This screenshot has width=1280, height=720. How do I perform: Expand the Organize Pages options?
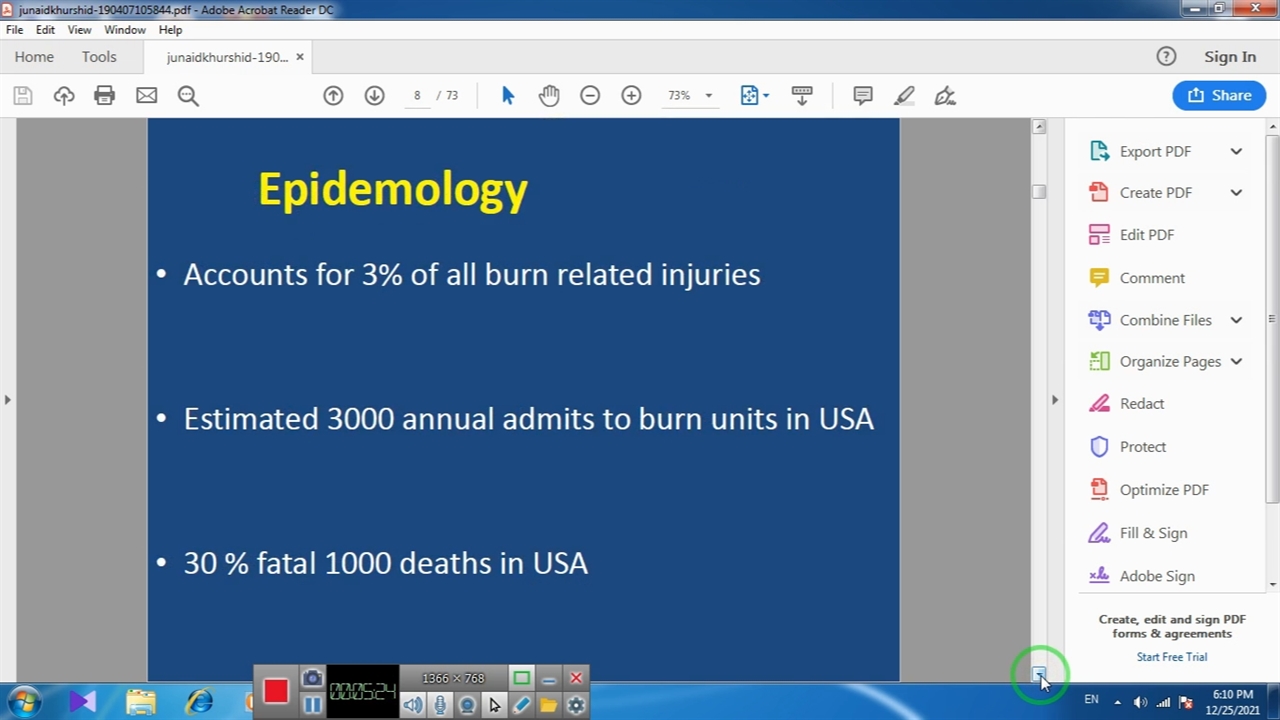pyautogui.click(x=1236, y=362)
